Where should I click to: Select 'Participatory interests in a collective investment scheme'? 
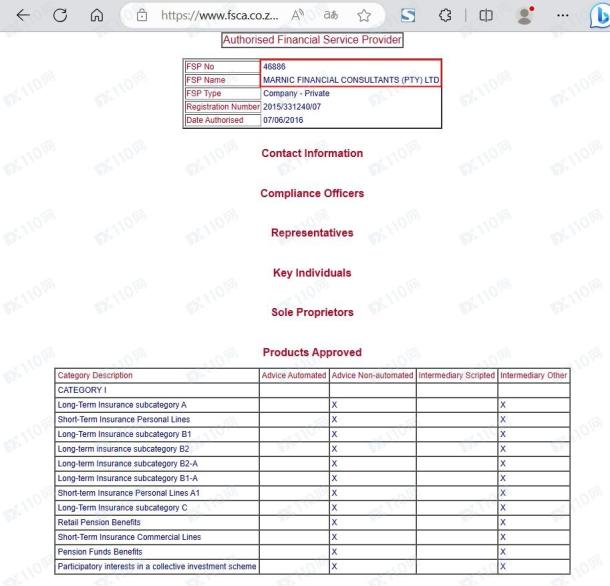(x=312, y=567)
